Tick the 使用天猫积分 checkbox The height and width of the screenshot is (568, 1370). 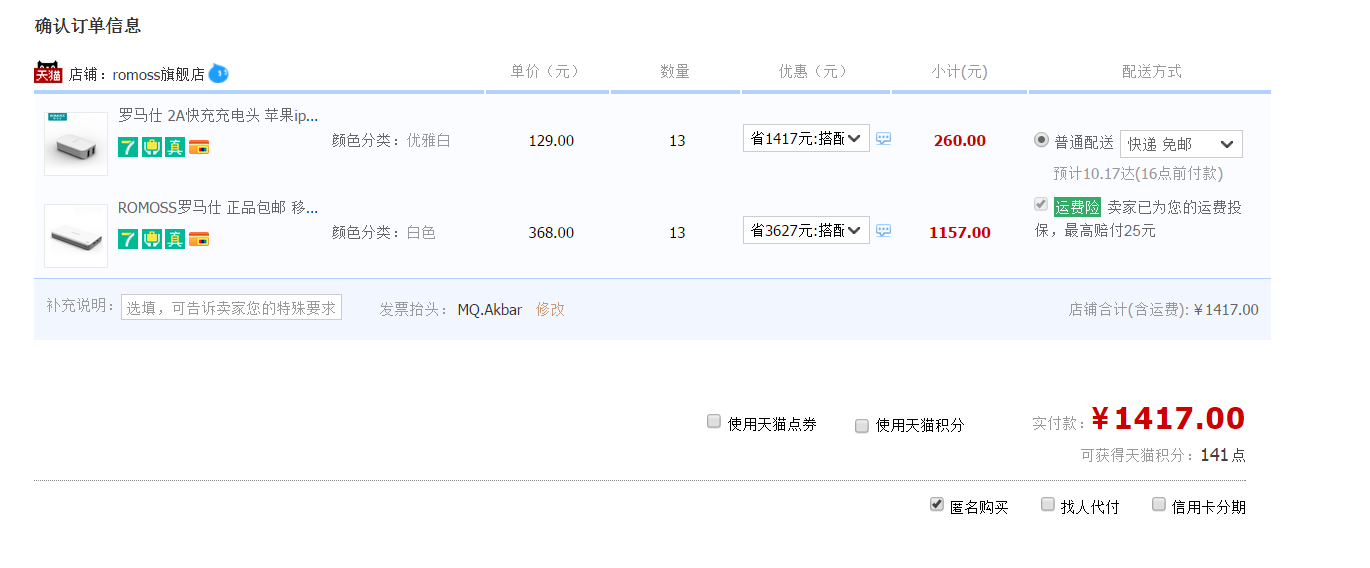pos(862,426)
